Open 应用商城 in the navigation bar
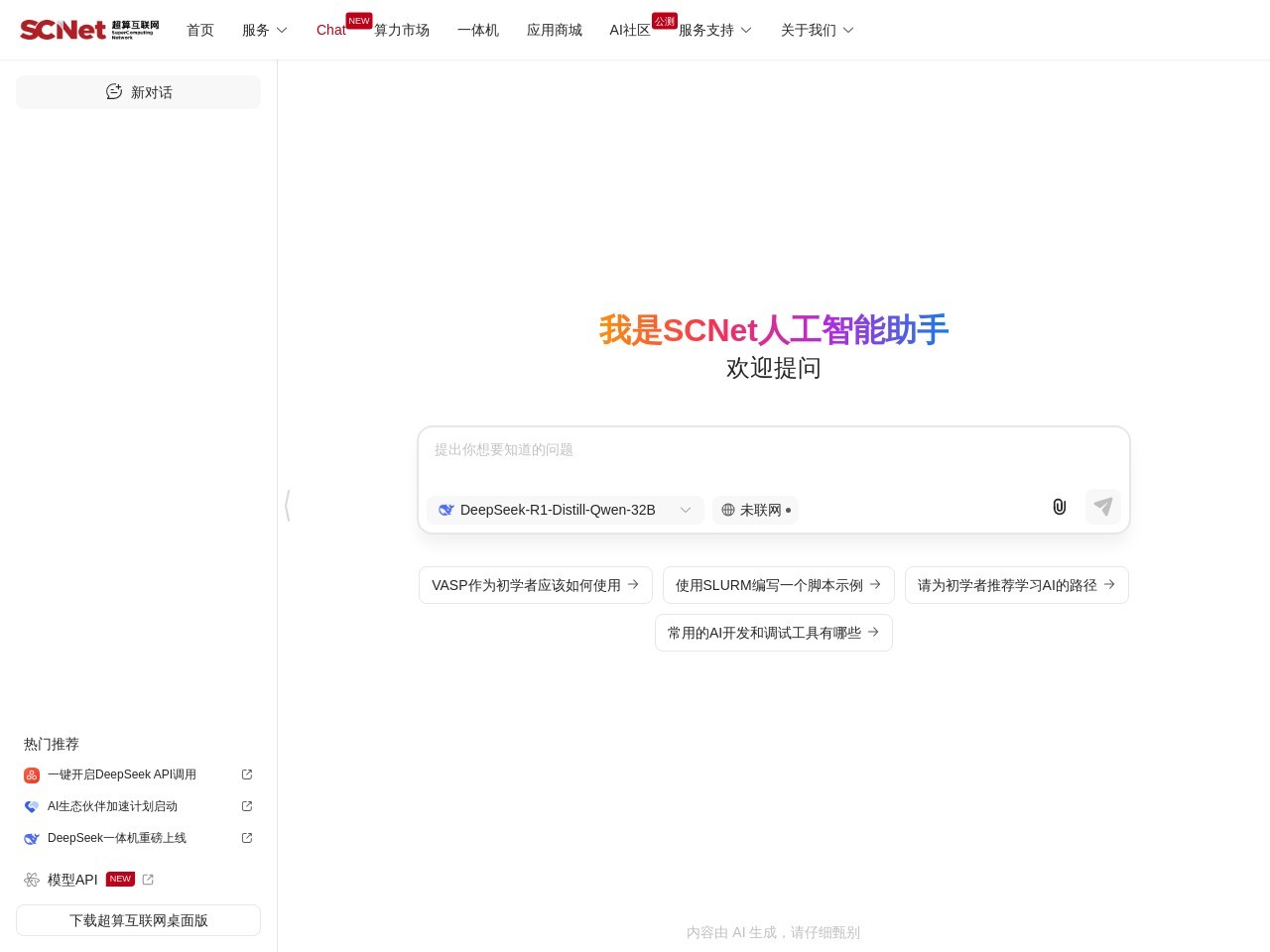The width and height of the screenshot is (1270, 952). (x=555, y=30)
